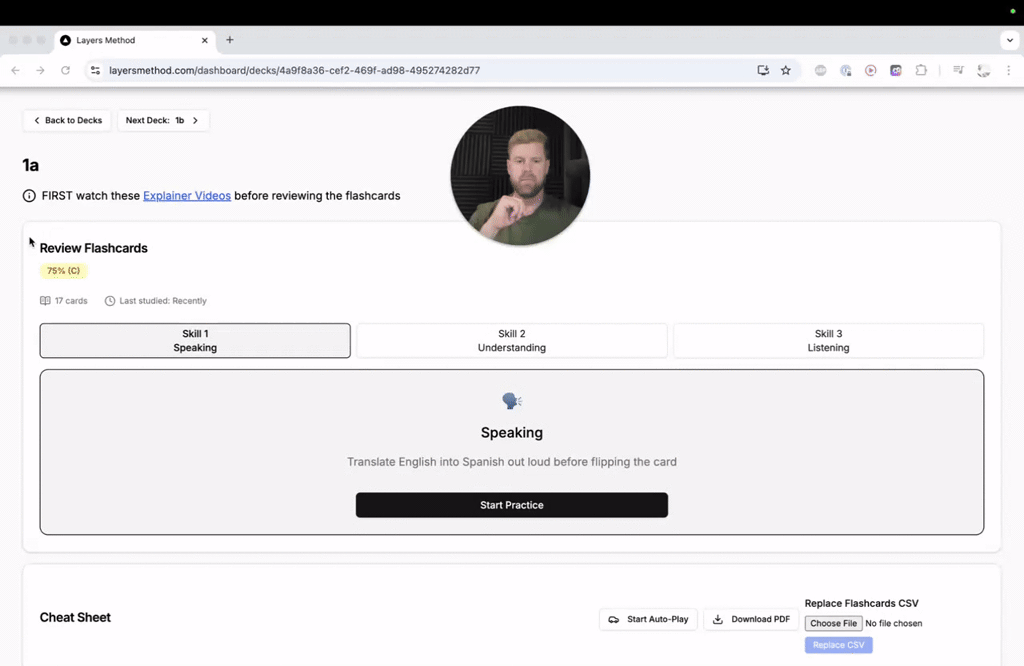The height and width of the screenshot is (666, 1024).
Task: Click Choose File under Replace Flashcards CSV
Action: [x=833, y=622]
